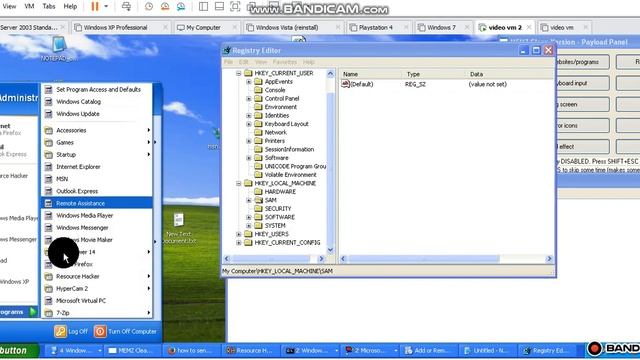Click the full screen mode icon
This screenshot has width=640, height=360.
[x=235, y=6]
